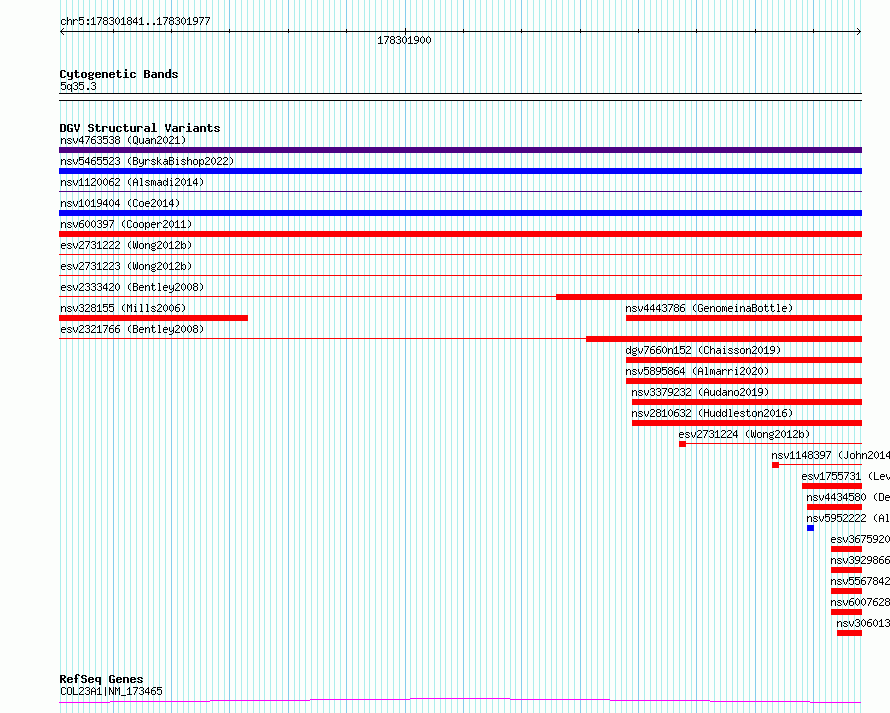The image size is (890, 713).
Task: Click nsv5895864 (Almarri2020) label
Action: point(697,371)
